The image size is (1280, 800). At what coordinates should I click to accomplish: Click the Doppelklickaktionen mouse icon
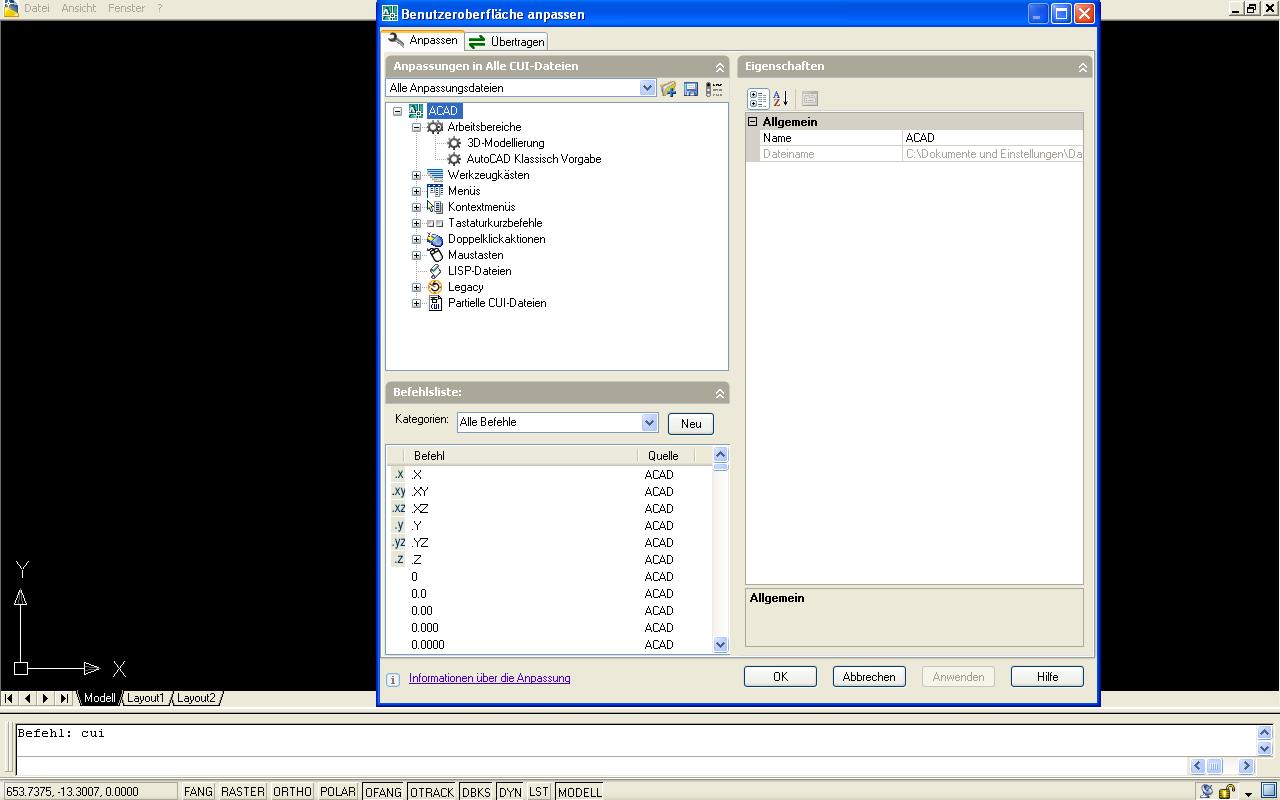pyautogui.click(x=435, y=239)
